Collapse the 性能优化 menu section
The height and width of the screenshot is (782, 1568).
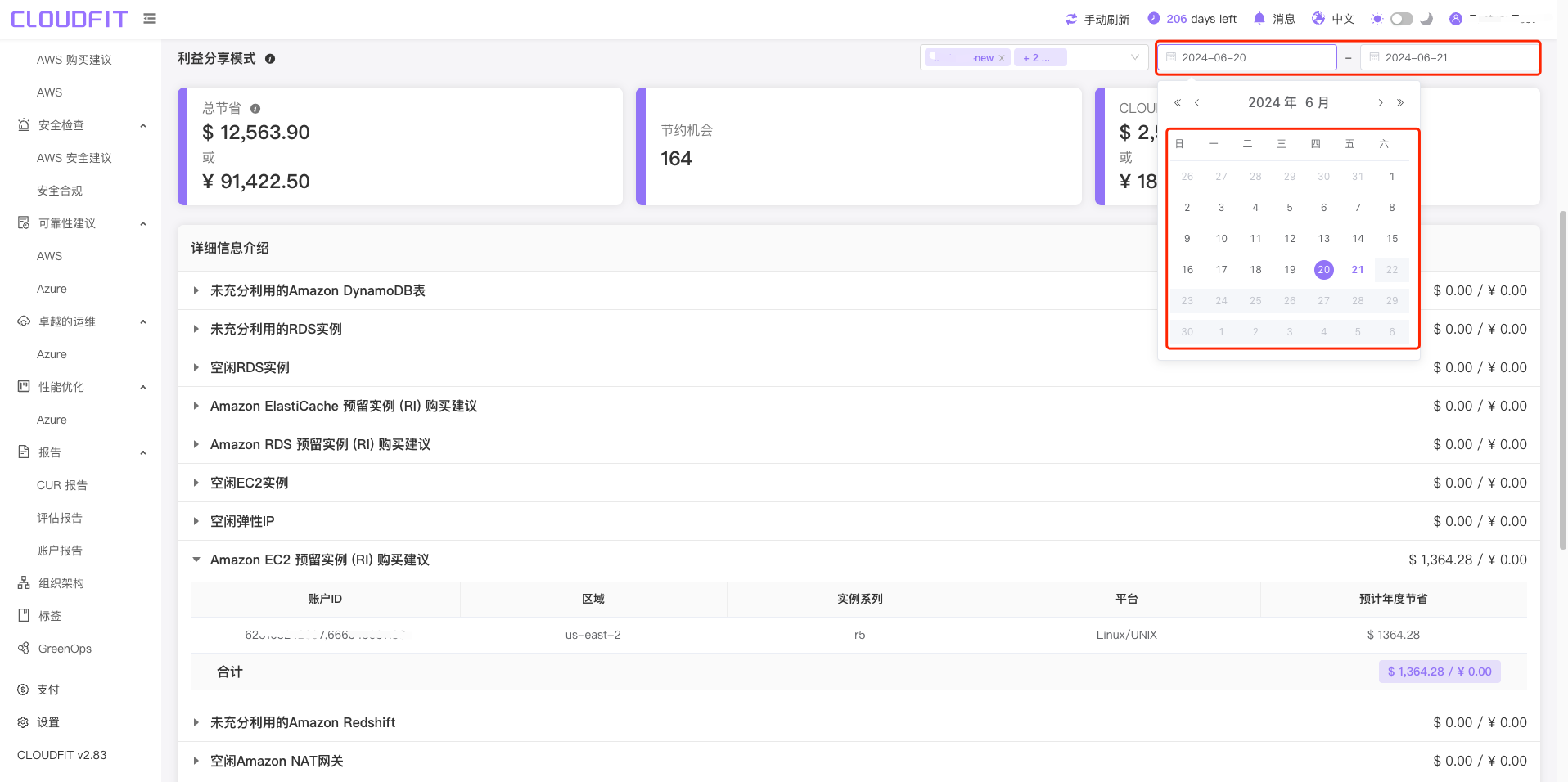143,387
